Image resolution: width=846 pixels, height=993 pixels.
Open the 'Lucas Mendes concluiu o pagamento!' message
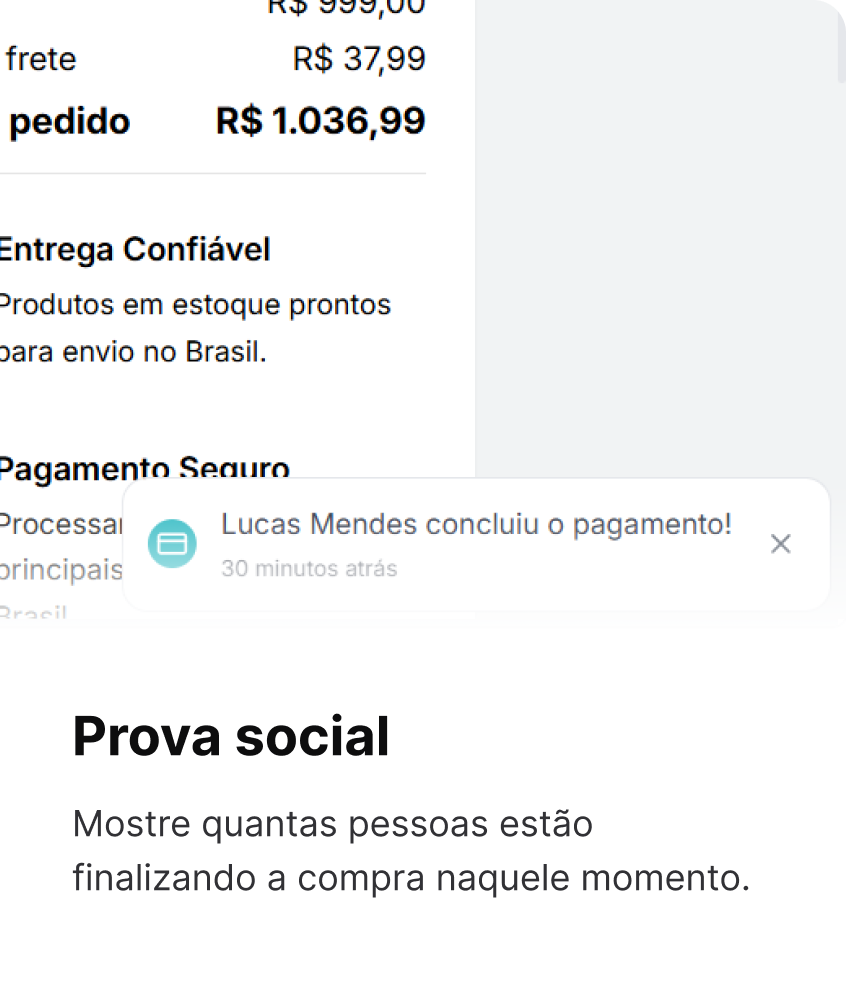click(x=476, y=524)
